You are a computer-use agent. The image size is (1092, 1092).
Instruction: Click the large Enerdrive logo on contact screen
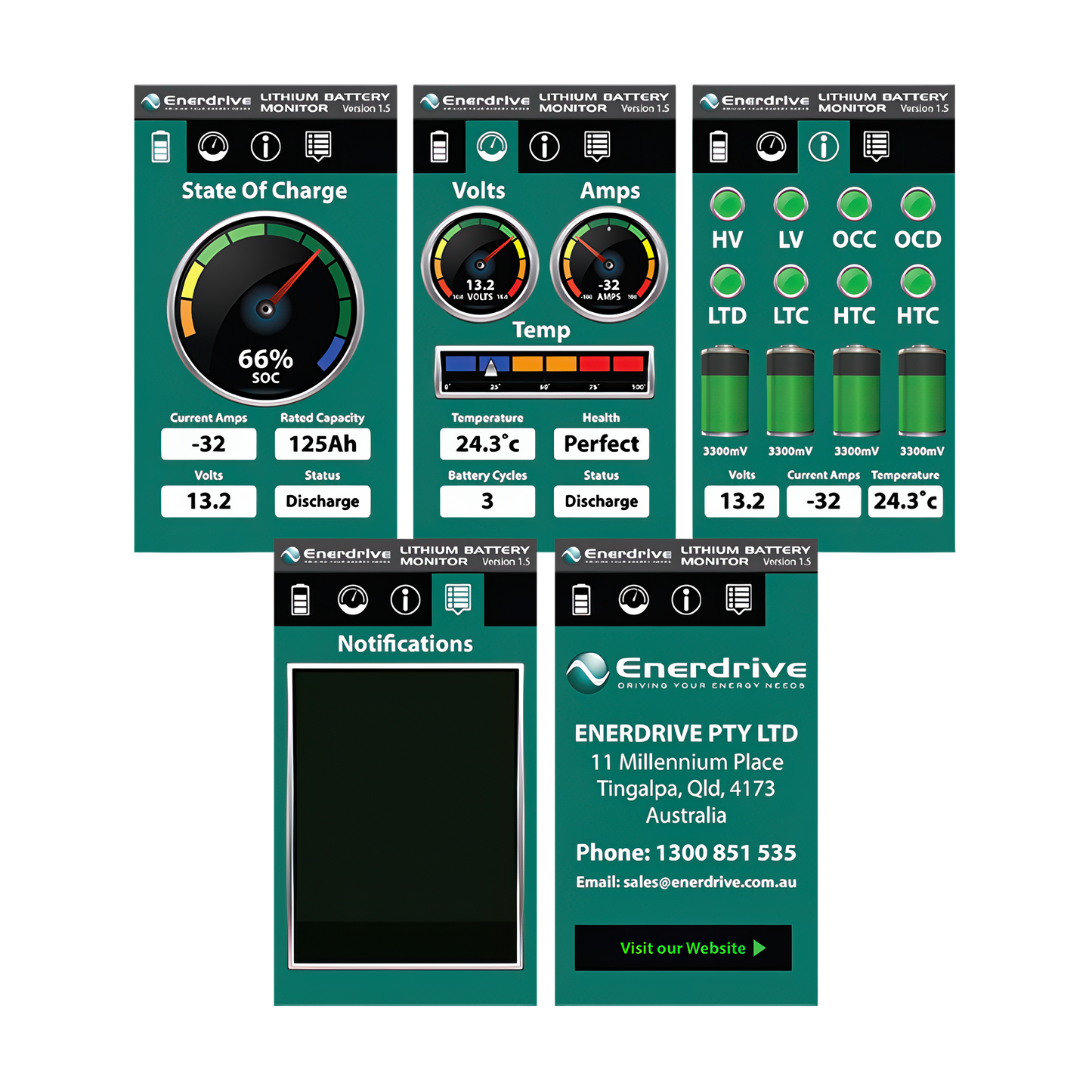(686, 672)
